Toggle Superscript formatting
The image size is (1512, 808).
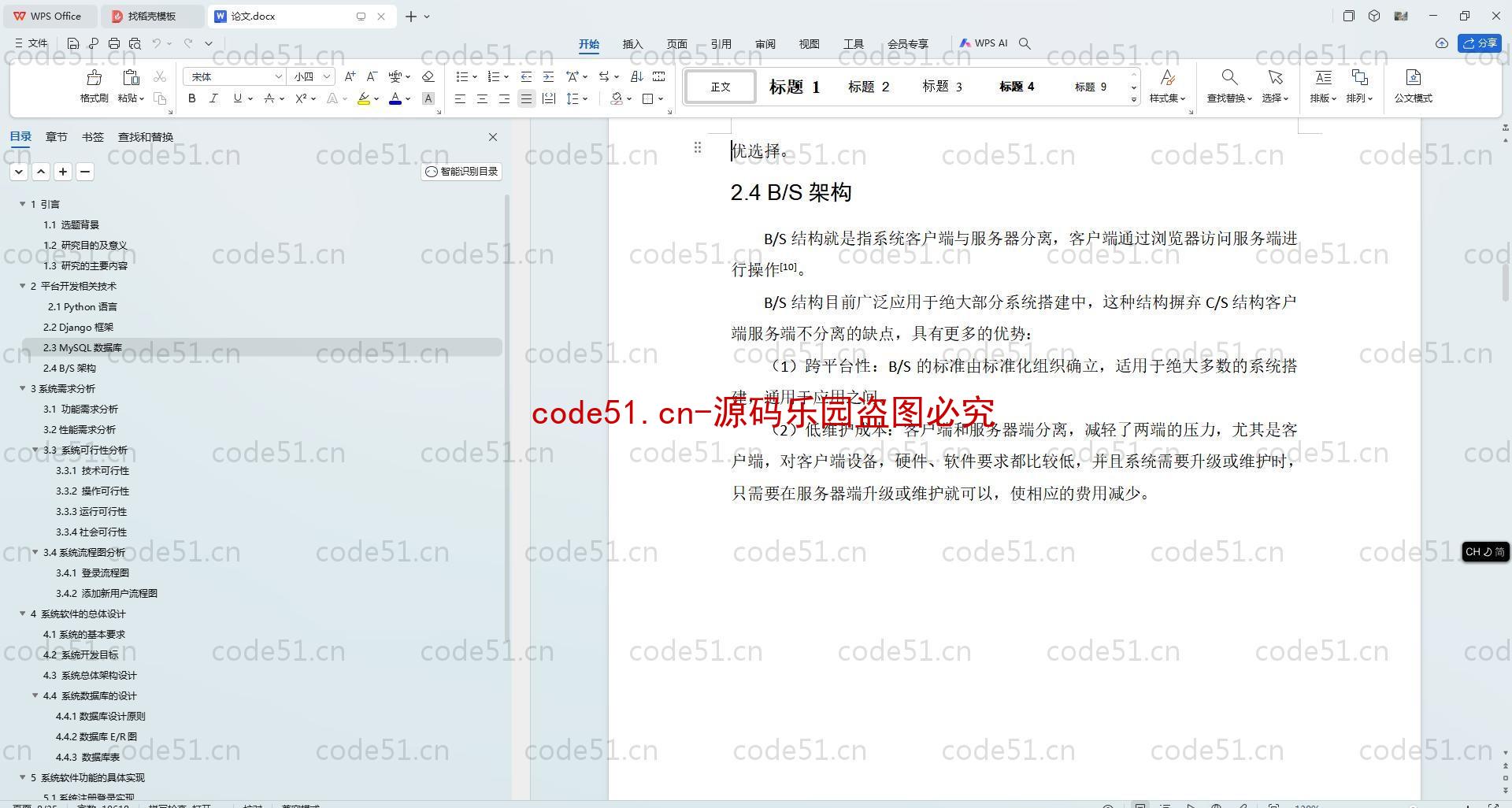click(x=301, y=98)
